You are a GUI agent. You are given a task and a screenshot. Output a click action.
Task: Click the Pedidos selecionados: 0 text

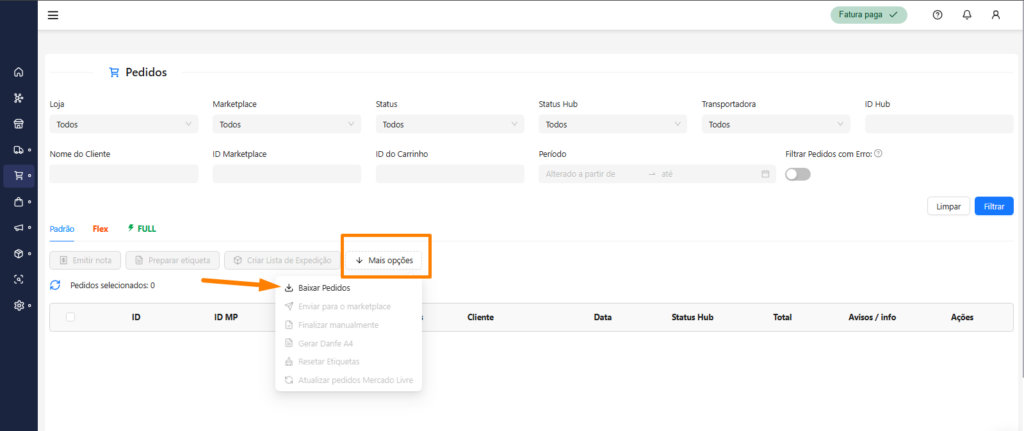(112, 285)
